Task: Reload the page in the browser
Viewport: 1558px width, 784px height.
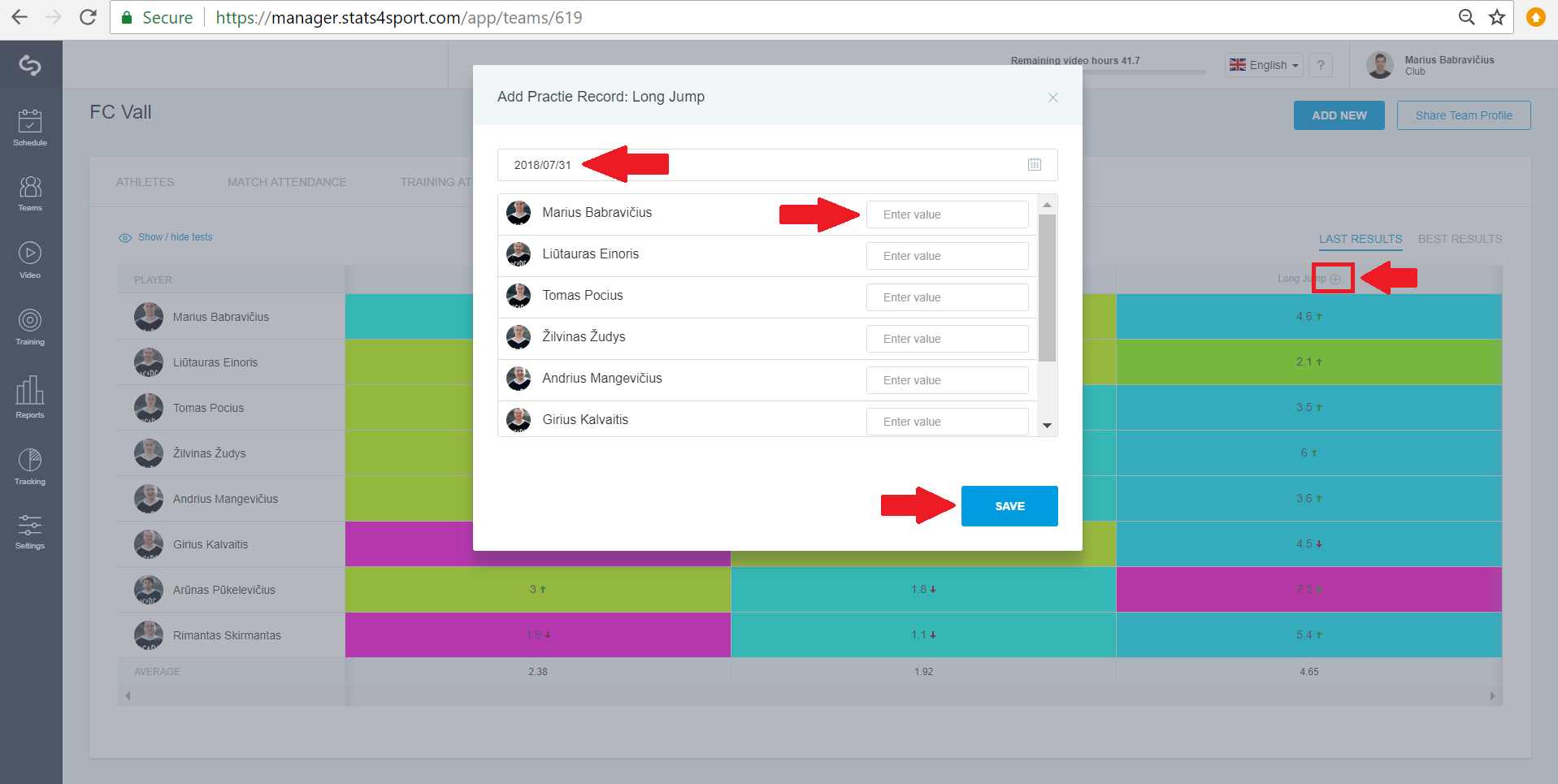Action: pyautogui.click(x=88, y=17)
